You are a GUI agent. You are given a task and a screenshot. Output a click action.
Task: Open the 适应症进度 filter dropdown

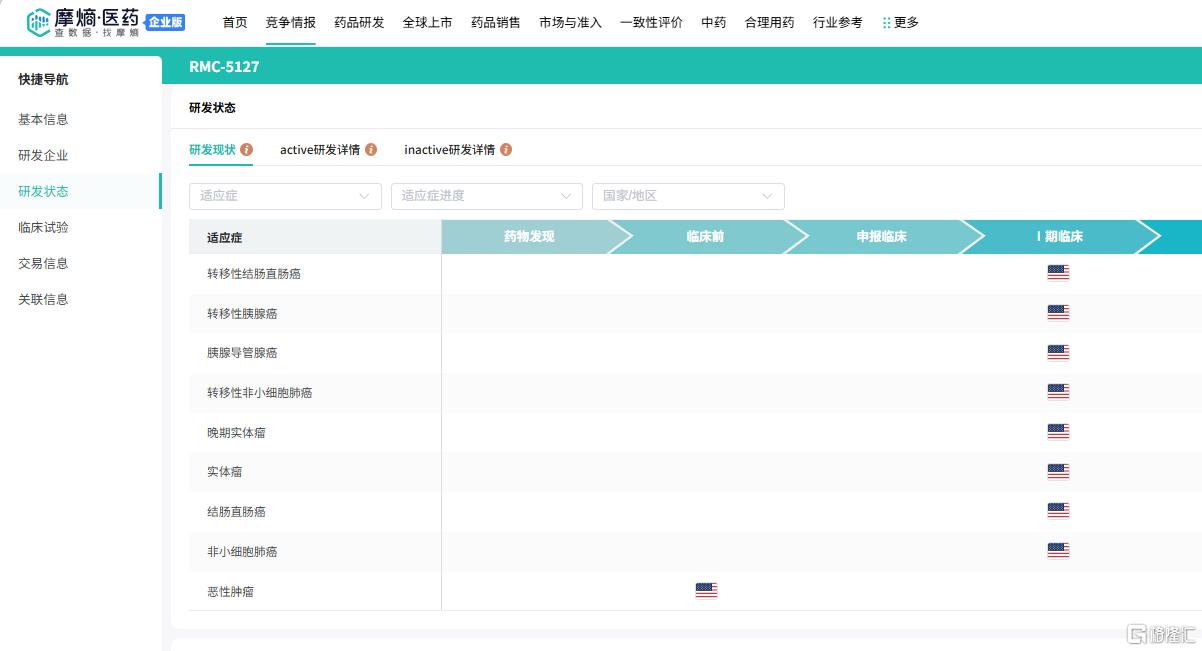point(487,196)
